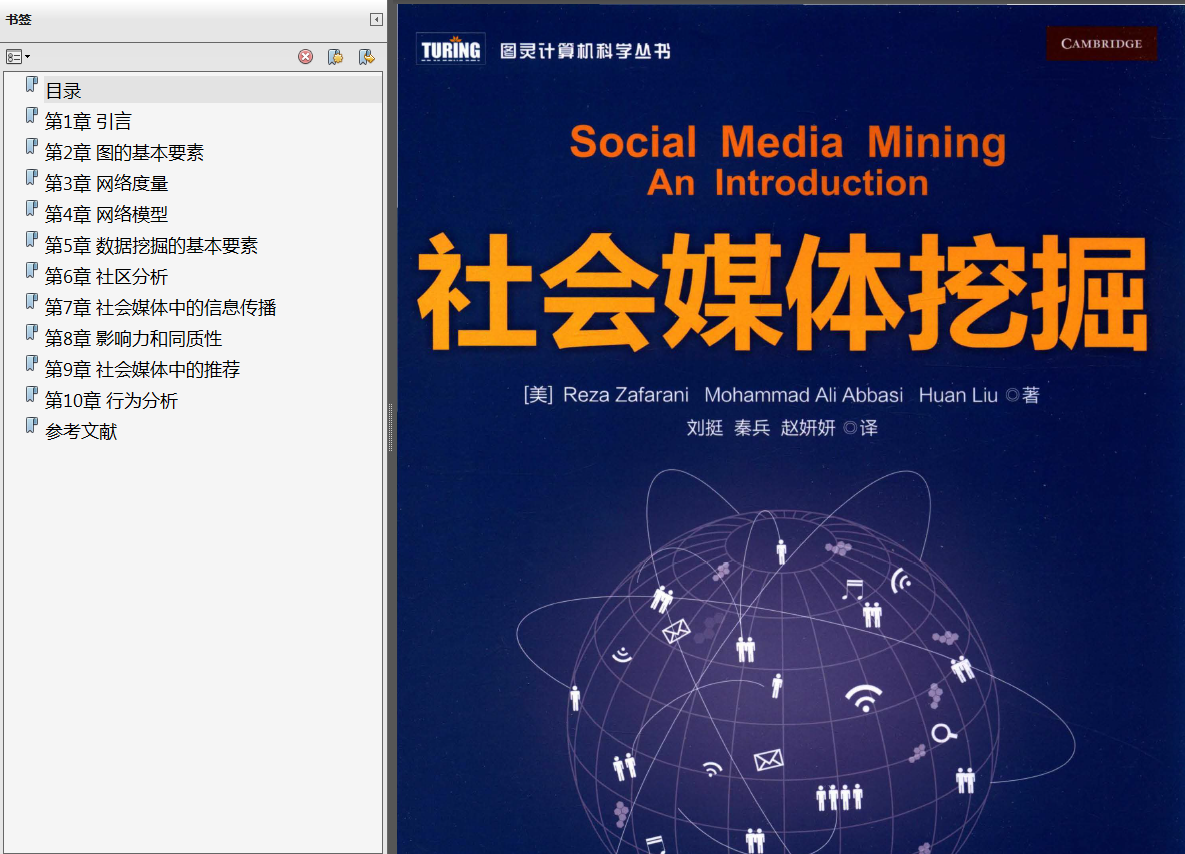Click the CAMBRIDGE badge on the cover
1185x854 pixels.
pyautogui.click(x=1101, y=44)
